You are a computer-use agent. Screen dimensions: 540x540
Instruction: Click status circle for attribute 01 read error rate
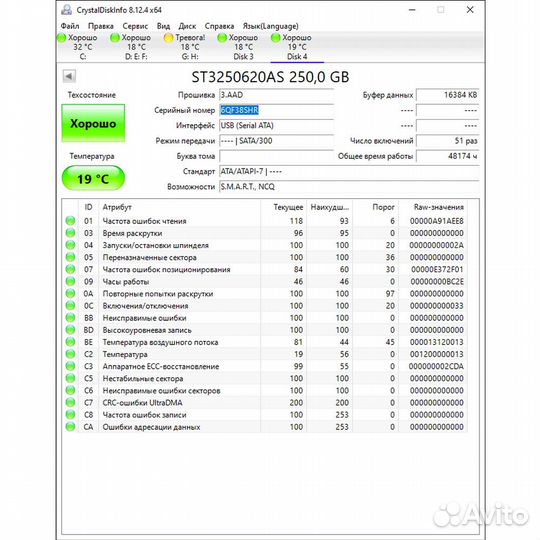70,221
